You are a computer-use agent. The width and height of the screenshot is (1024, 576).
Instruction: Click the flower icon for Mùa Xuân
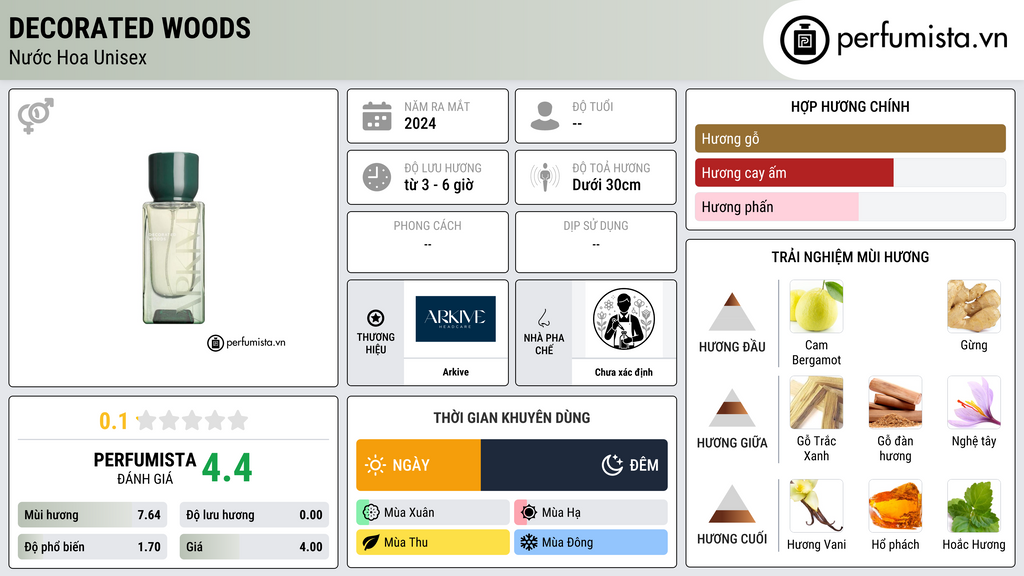click(371, 513)
